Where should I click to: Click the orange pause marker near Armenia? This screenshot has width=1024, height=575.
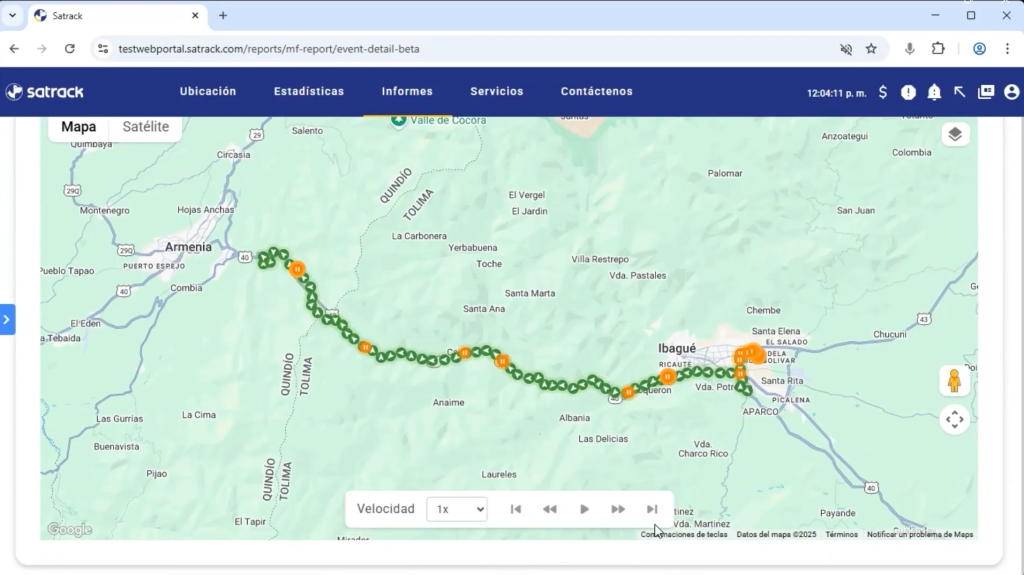click(x=297, y=269)
